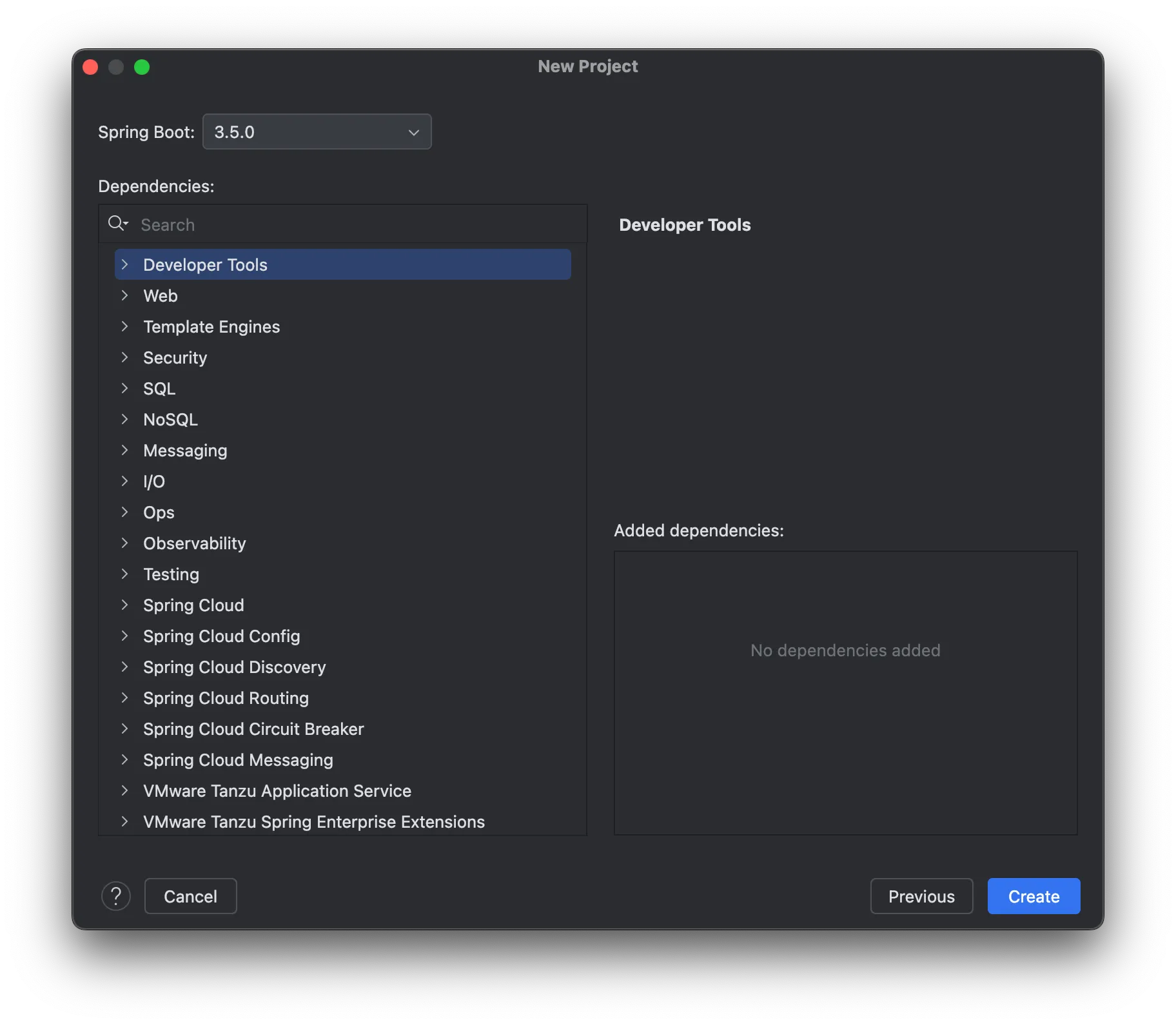Select the Security row
Viewport: 1176px width, 1025px height.
click(343, 357)
